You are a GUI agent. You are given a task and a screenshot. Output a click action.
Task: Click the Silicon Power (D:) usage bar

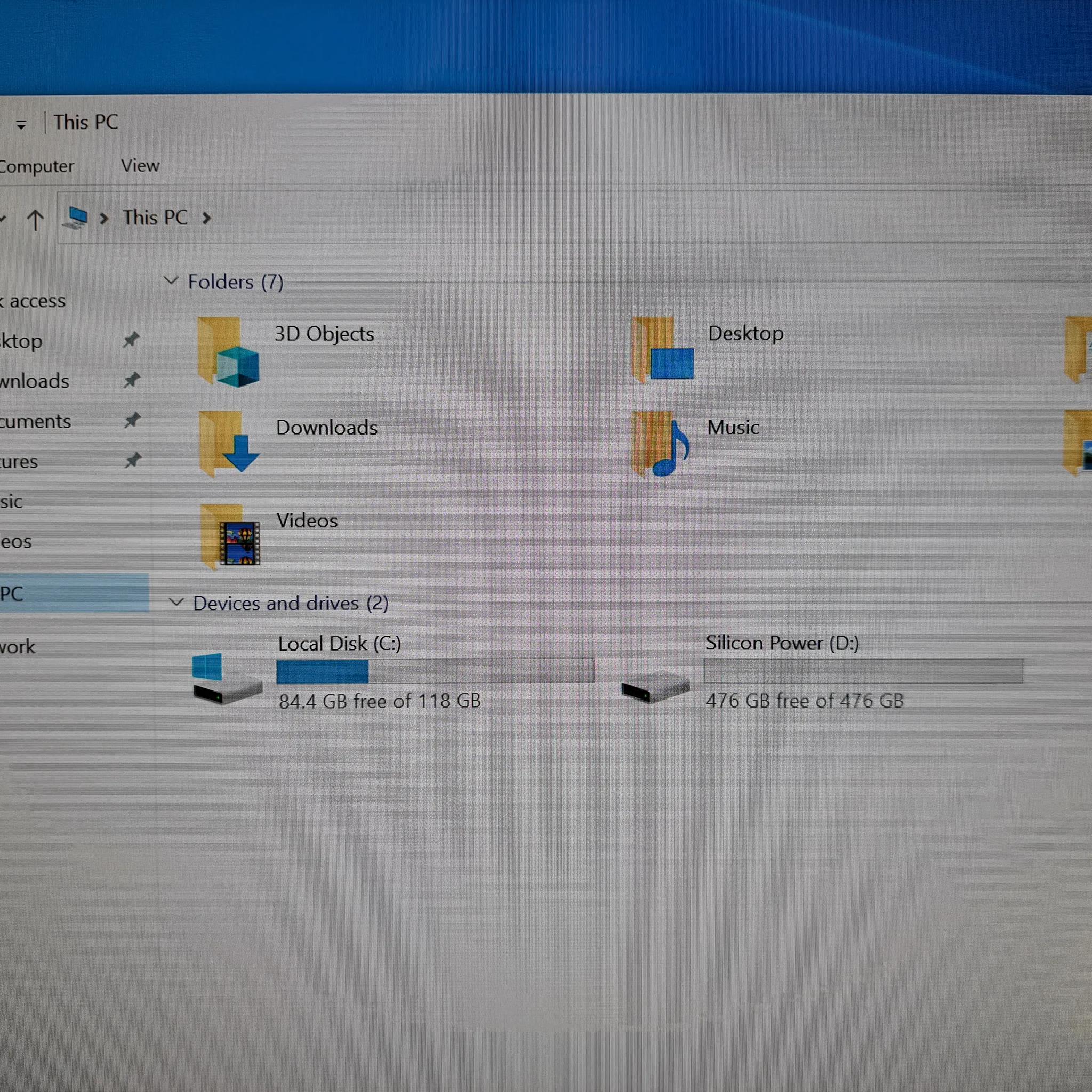[x=863, y=671]
